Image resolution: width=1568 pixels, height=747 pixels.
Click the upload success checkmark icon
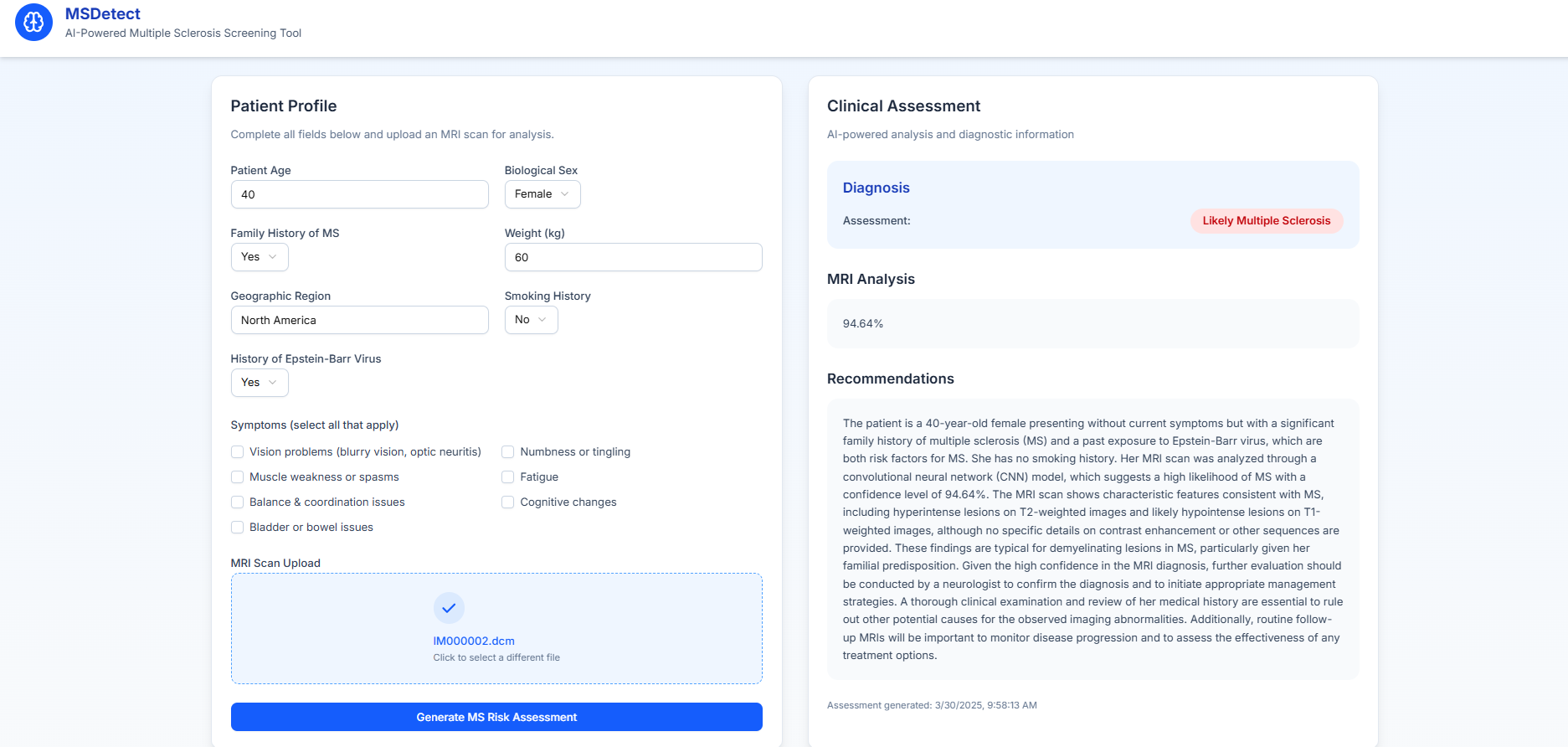tap(449, 608)
